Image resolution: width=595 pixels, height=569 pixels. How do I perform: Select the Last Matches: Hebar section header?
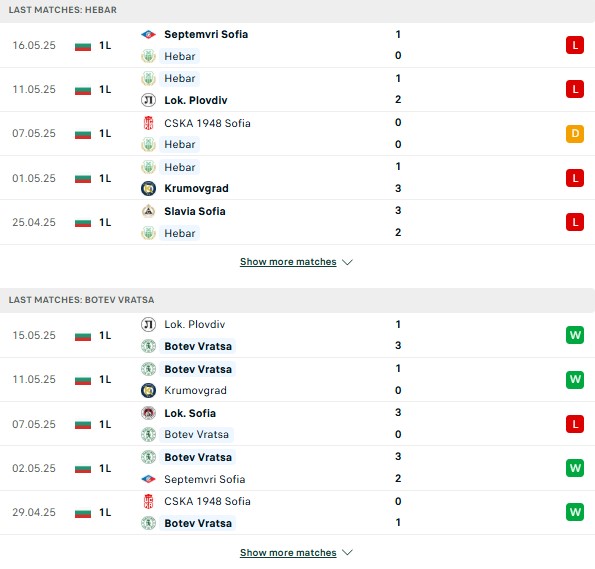point(298,10)
